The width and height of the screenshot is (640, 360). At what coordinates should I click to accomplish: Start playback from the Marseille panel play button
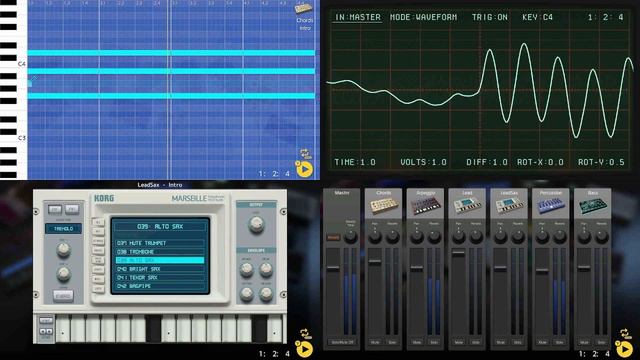tap(304, 349)
